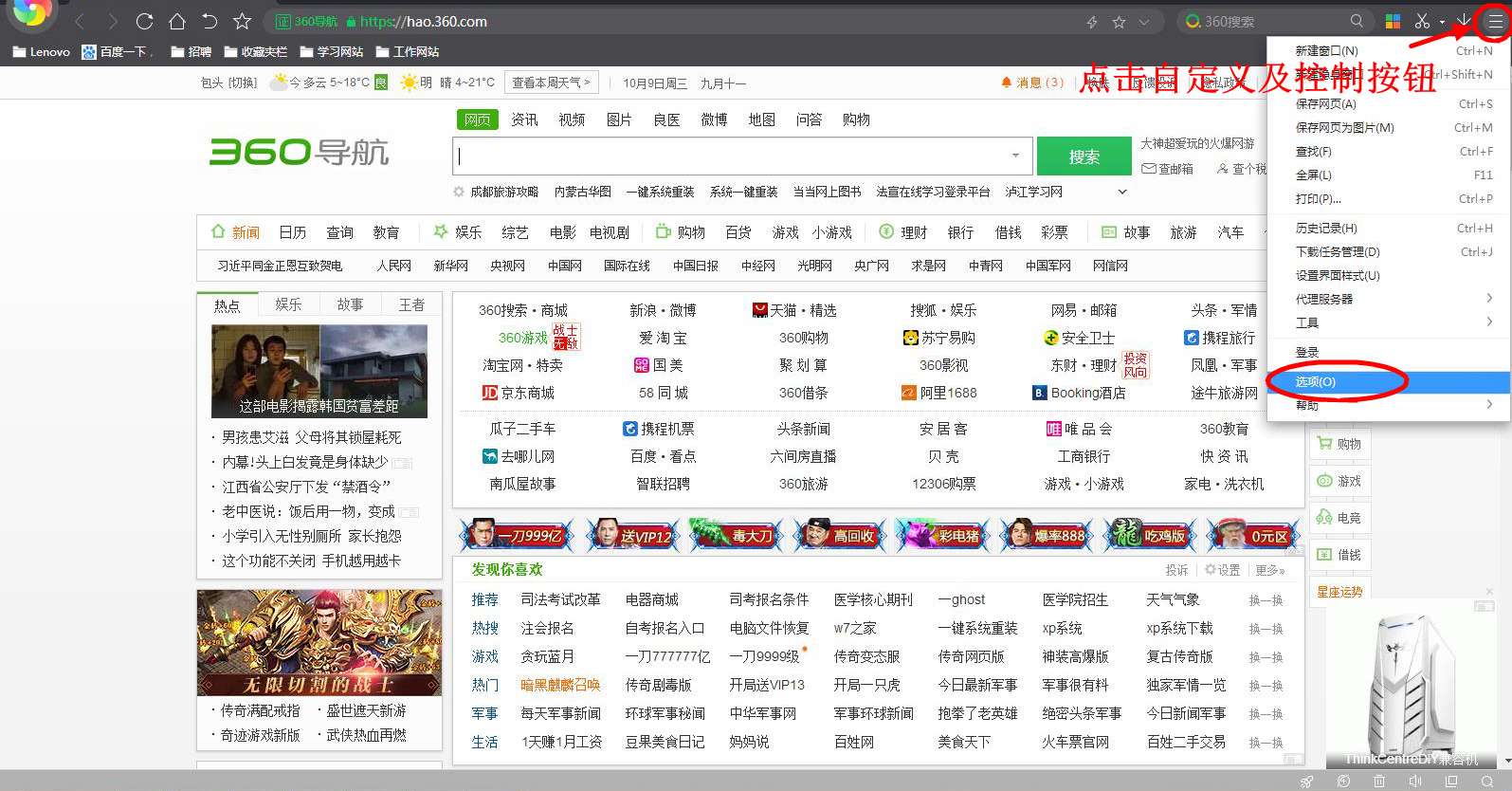Click the trash cleanup status bar icon
Image resolution: width=1512 pixels, height=791 pixels.
1379,782
